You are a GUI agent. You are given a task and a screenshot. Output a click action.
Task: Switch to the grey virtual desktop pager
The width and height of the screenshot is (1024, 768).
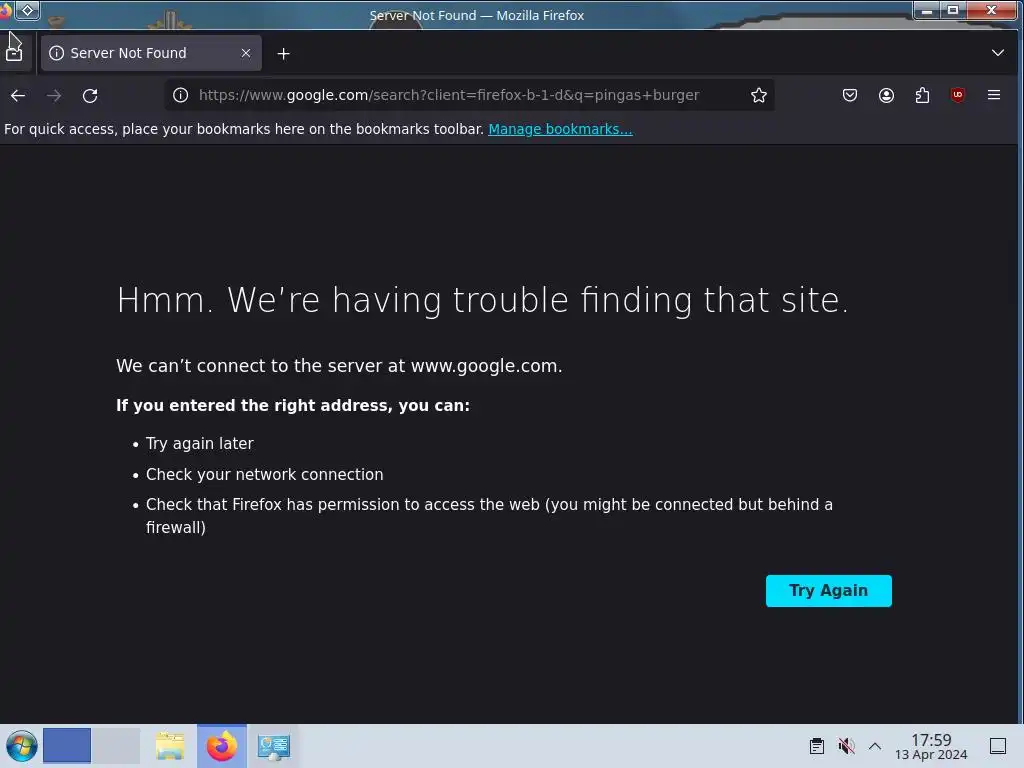tap(116, 746)
